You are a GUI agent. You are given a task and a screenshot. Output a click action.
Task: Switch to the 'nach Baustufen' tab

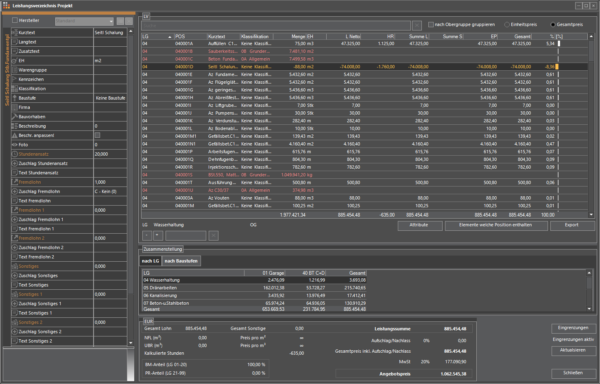coord(181,261)
